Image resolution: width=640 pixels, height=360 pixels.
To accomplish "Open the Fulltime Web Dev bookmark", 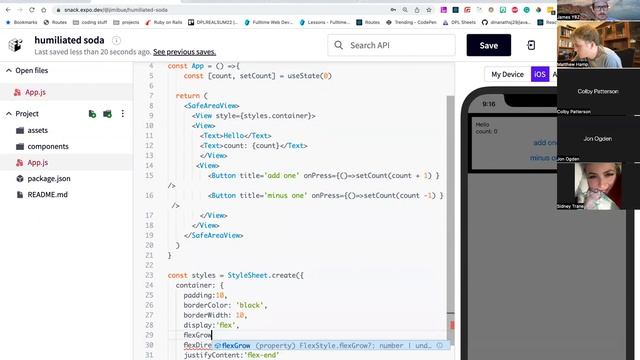I will click(x=269, y=22).
